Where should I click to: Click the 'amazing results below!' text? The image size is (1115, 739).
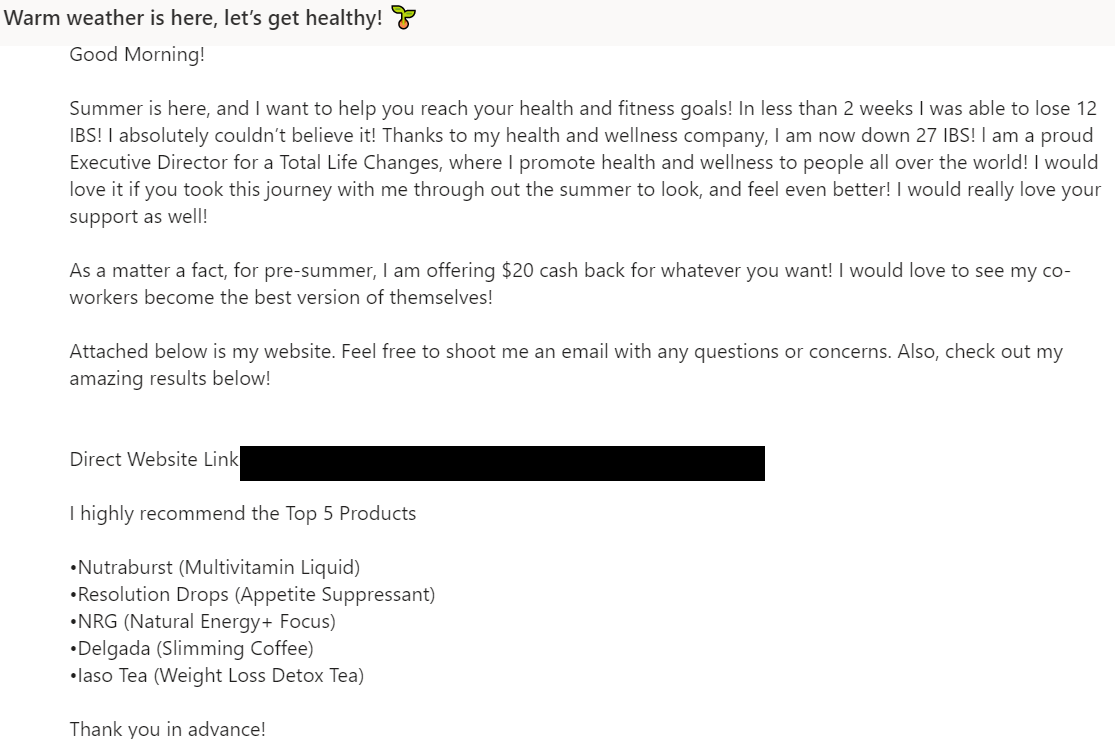click(170, 379)
